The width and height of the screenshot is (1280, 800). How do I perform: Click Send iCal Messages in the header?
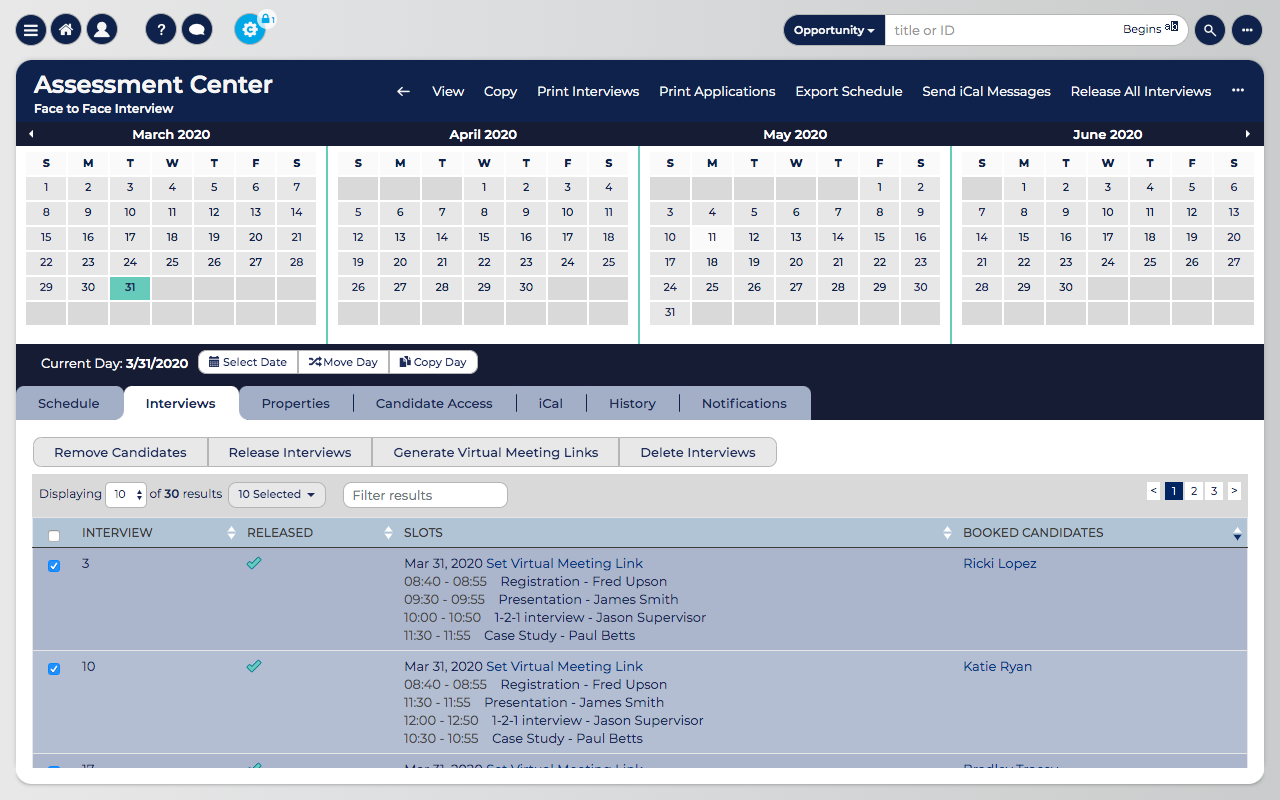(x=986, y=91)
